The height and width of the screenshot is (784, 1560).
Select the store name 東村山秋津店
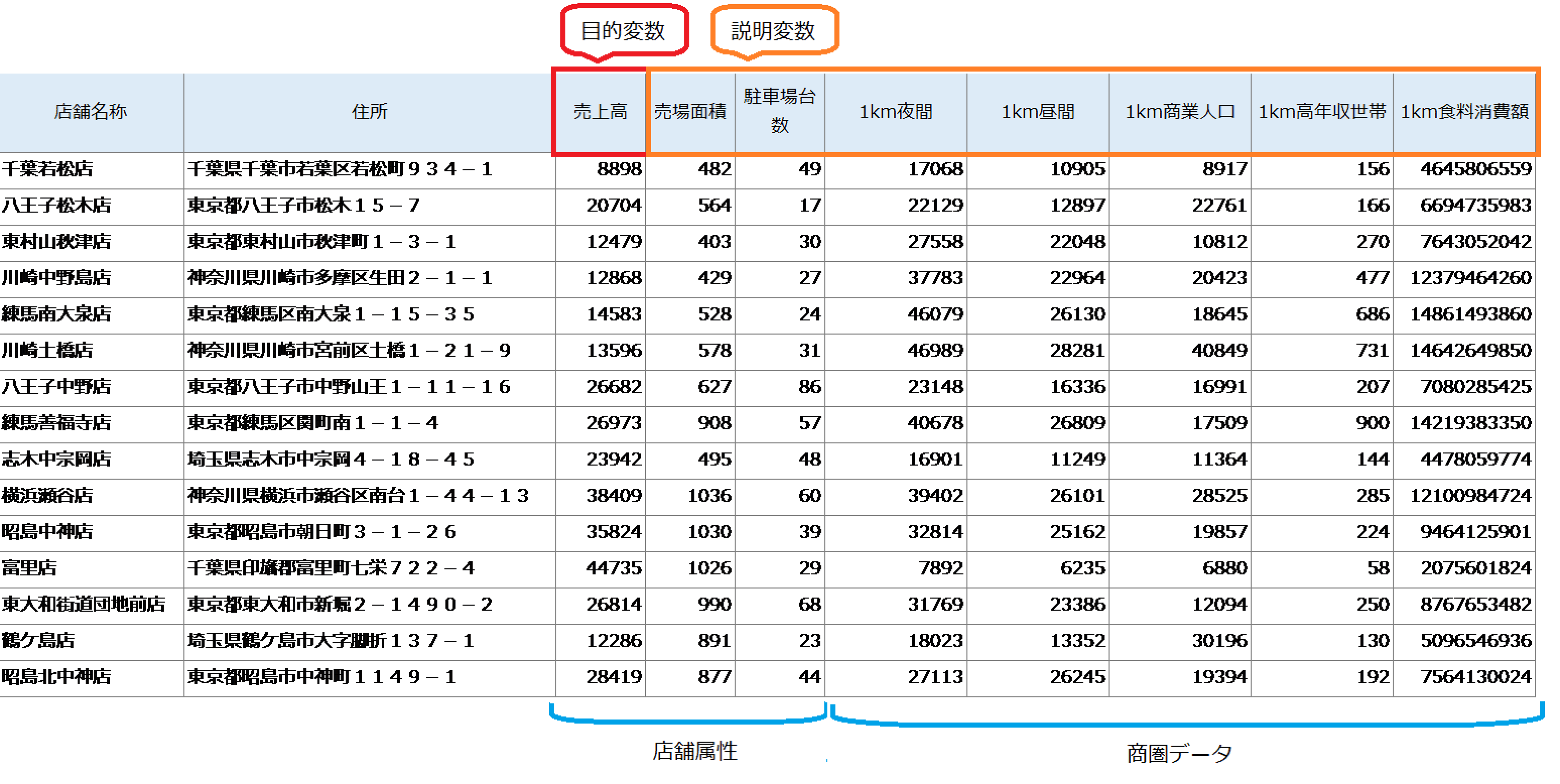[x=56, y=241]
